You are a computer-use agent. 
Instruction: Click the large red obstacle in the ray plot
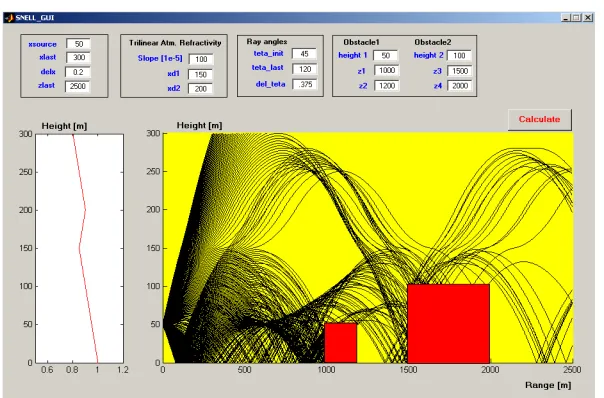pos(448,324)
